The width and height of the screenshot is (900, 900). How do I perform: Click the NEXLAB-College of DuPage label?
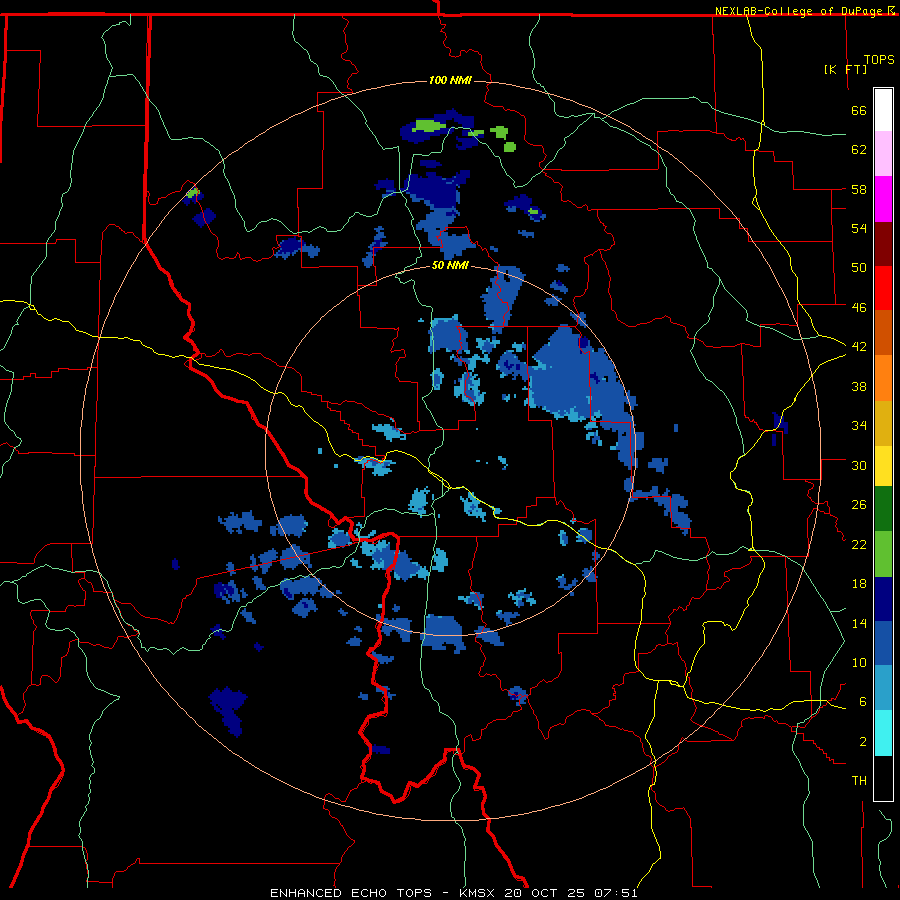click(804, 11)
